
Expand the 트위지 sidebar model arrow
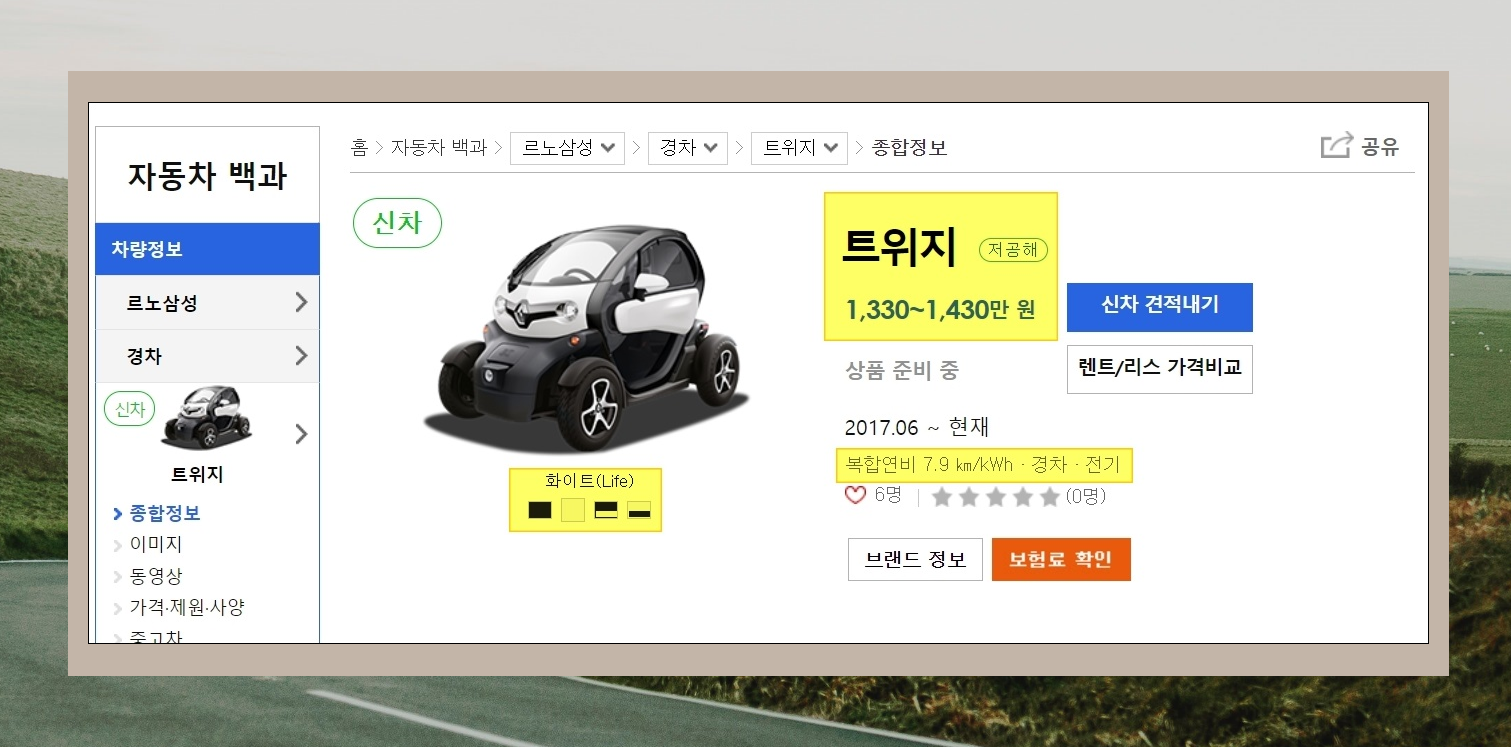click(301, 434)
